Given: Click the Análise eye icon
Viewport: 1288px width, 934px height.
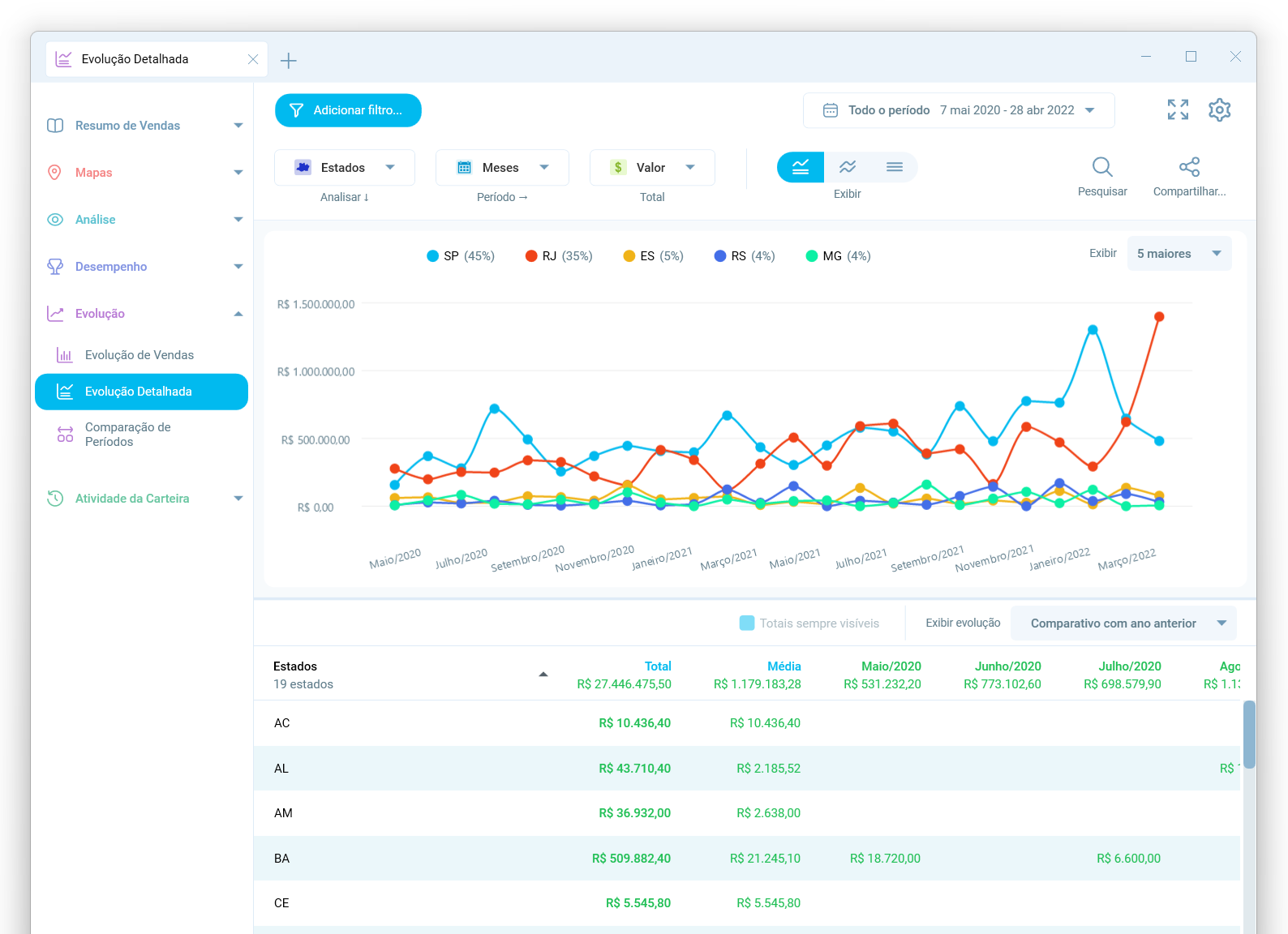Looking at the screenshot, I should (55, 220).
